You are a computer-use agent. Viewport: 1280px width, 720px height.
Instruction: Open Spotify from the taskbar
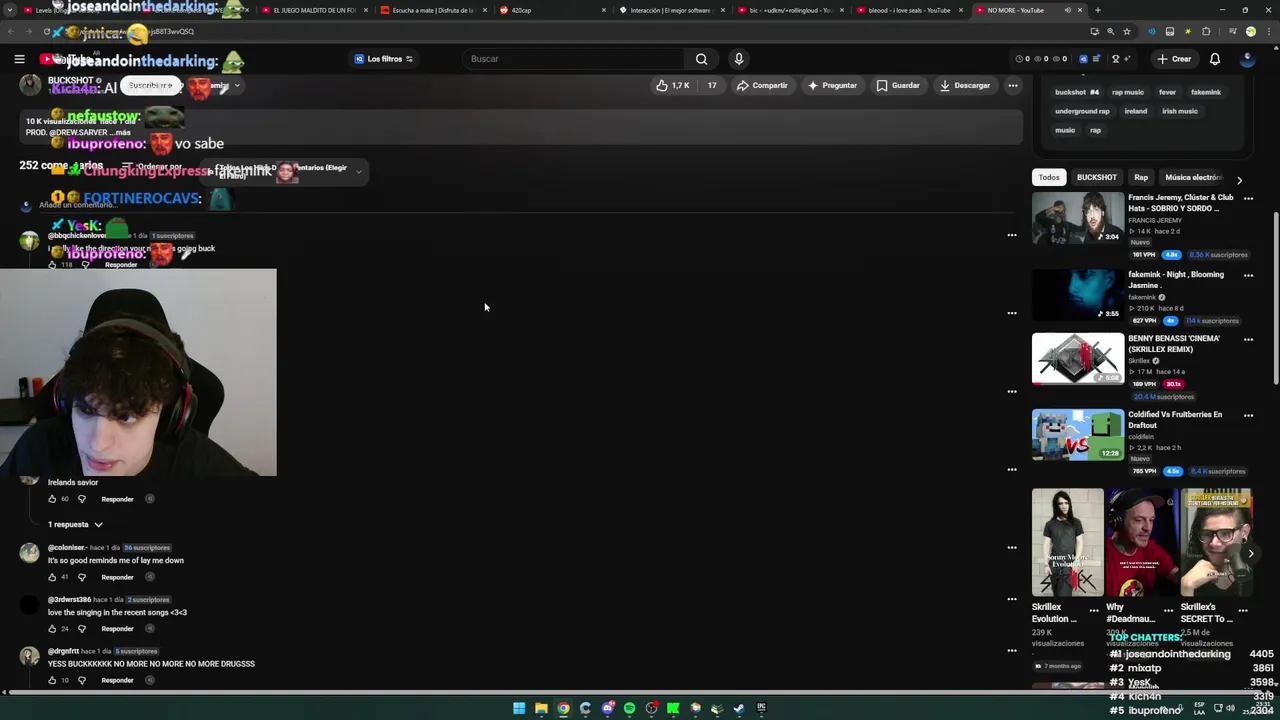629,708
